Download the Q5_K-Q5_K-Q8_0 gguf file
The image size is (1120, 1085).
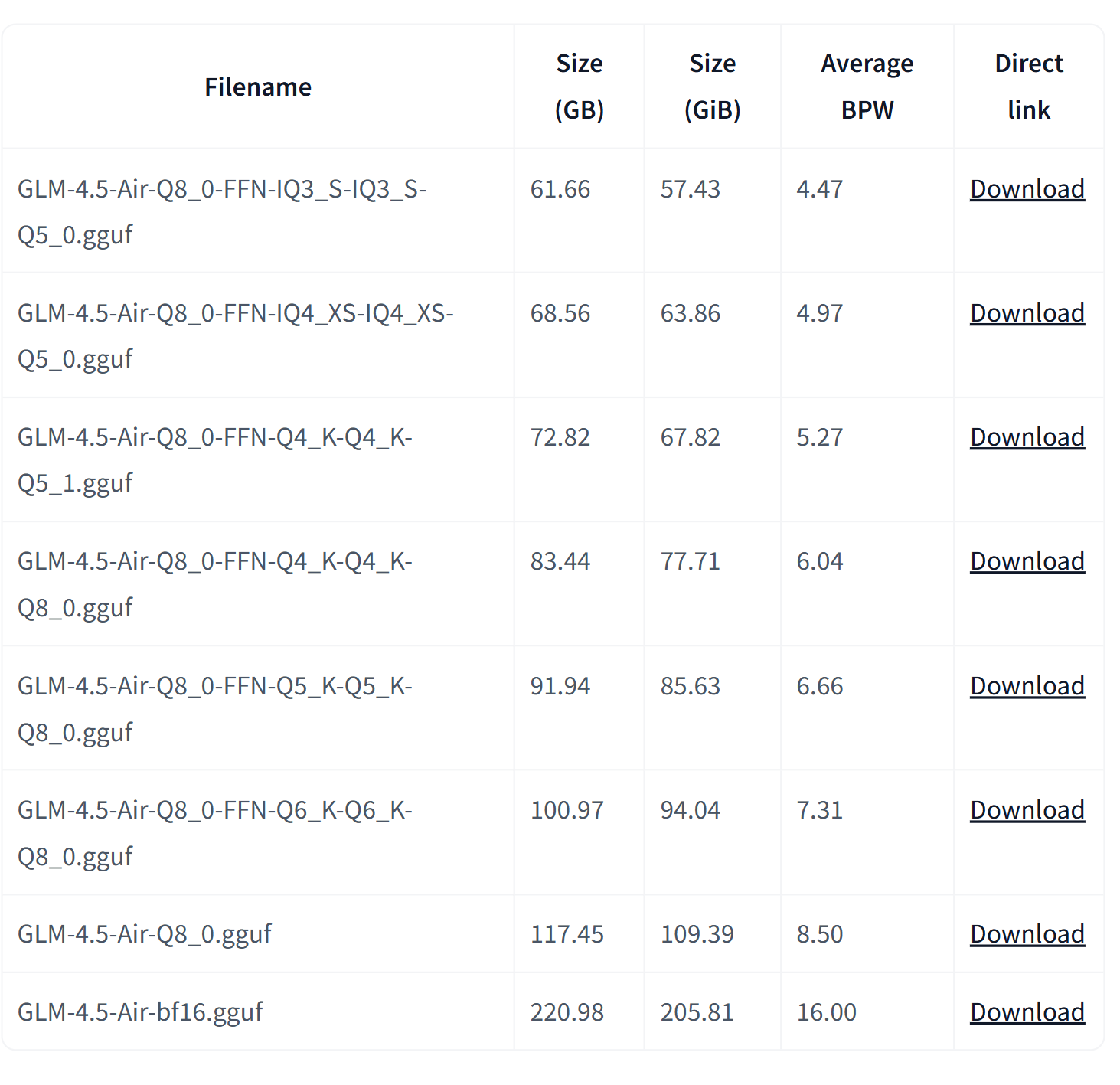pyautogui.click(x=1027, y=686)
